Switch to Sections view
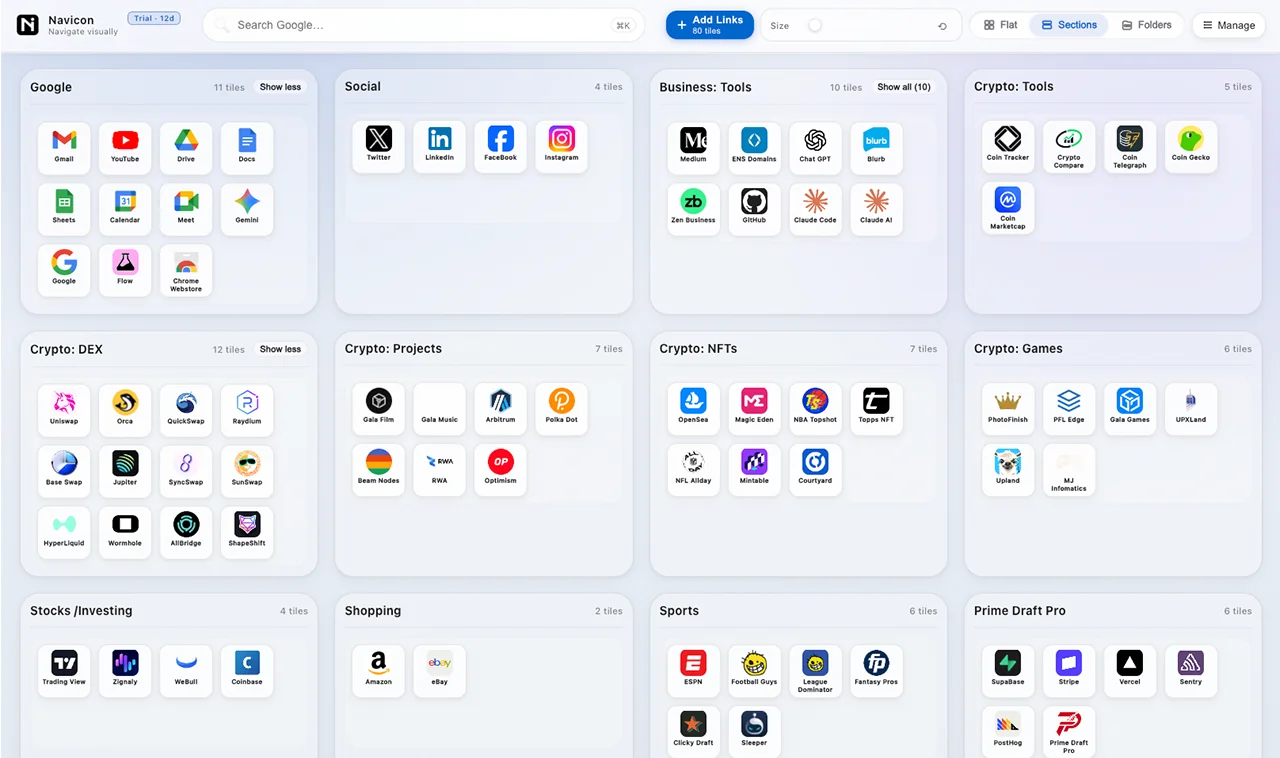This screenshot has height=758, width=1280. 1069,25
